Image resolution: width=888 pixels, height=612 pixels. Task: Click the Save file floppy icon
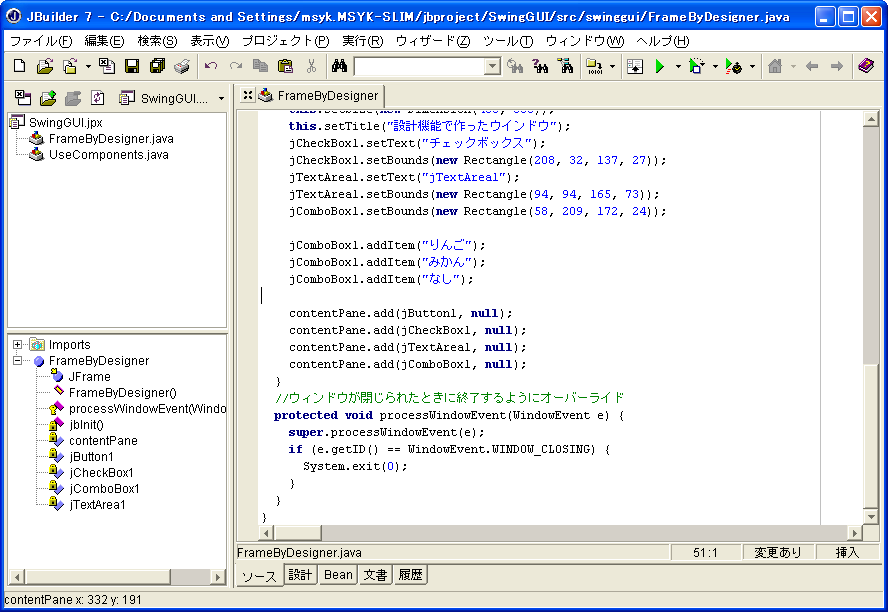tap(132, 66)
